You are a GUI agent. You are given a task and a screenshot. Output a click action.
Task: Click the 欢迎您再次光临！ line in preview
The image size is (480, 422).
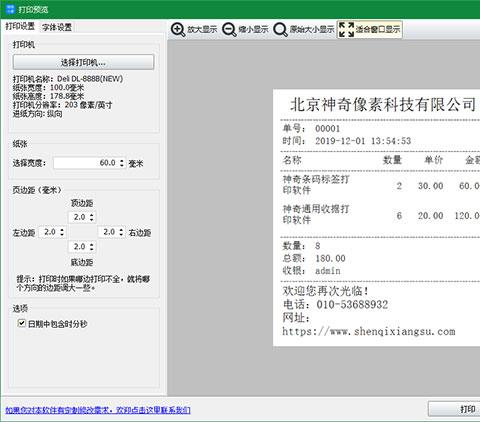click(326, 291)
